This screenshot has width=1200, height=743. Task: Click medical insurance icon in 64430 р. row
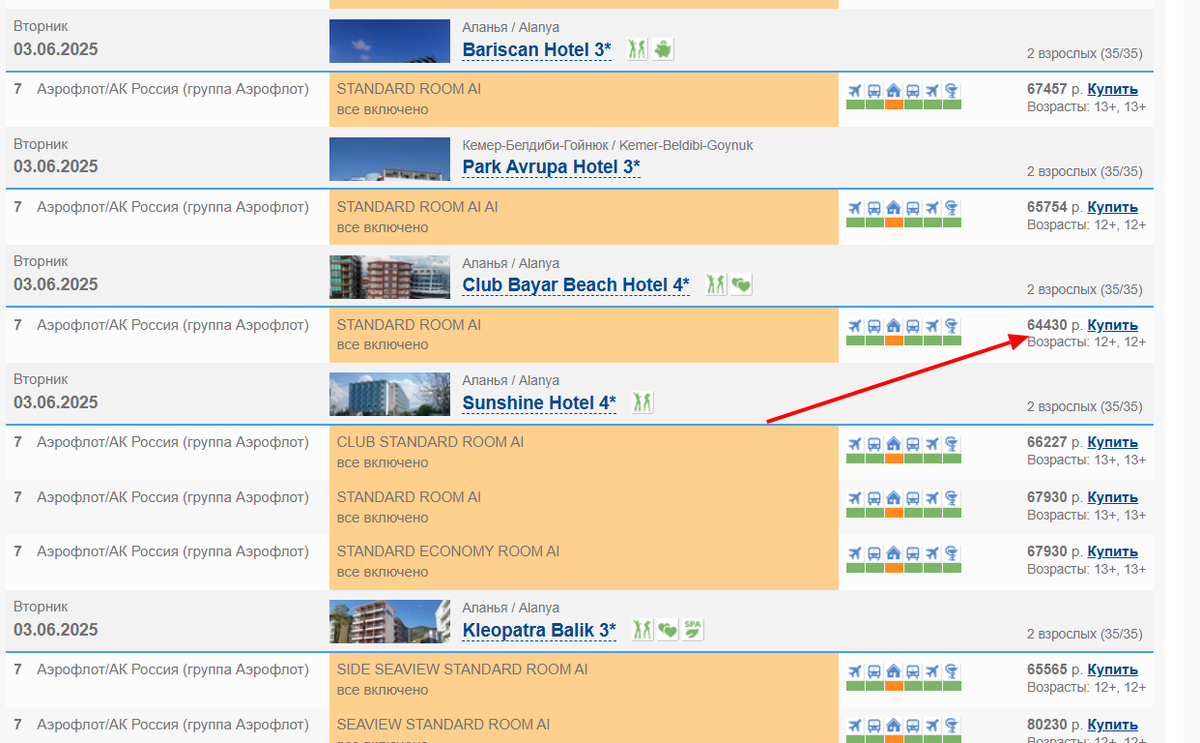[x=952, y=327]
